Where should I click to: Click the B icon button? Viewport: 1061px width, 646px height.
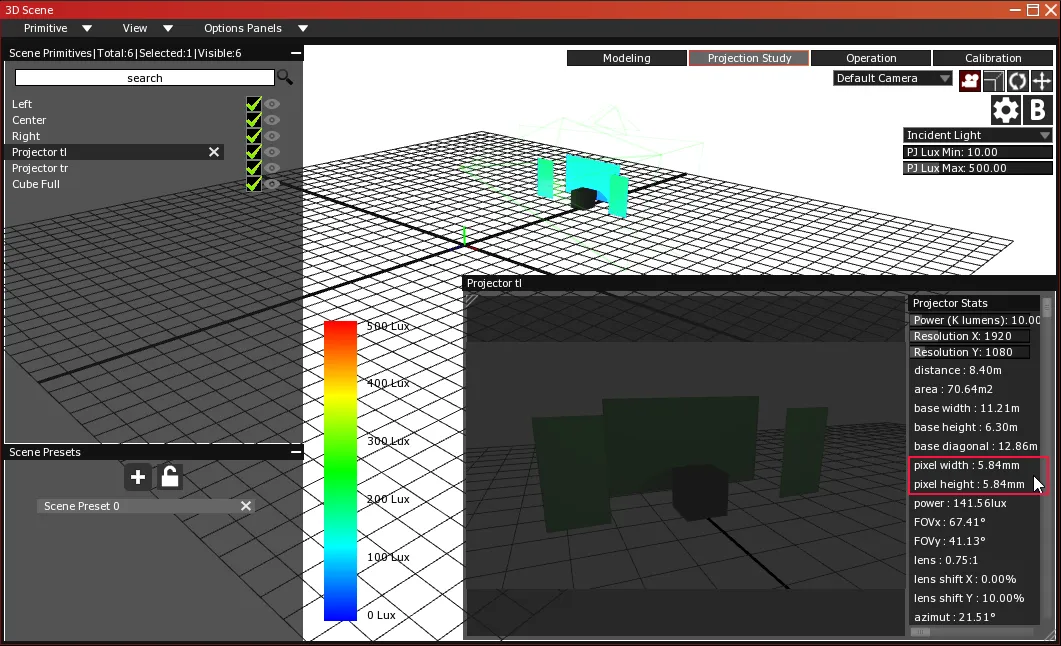1037,110
